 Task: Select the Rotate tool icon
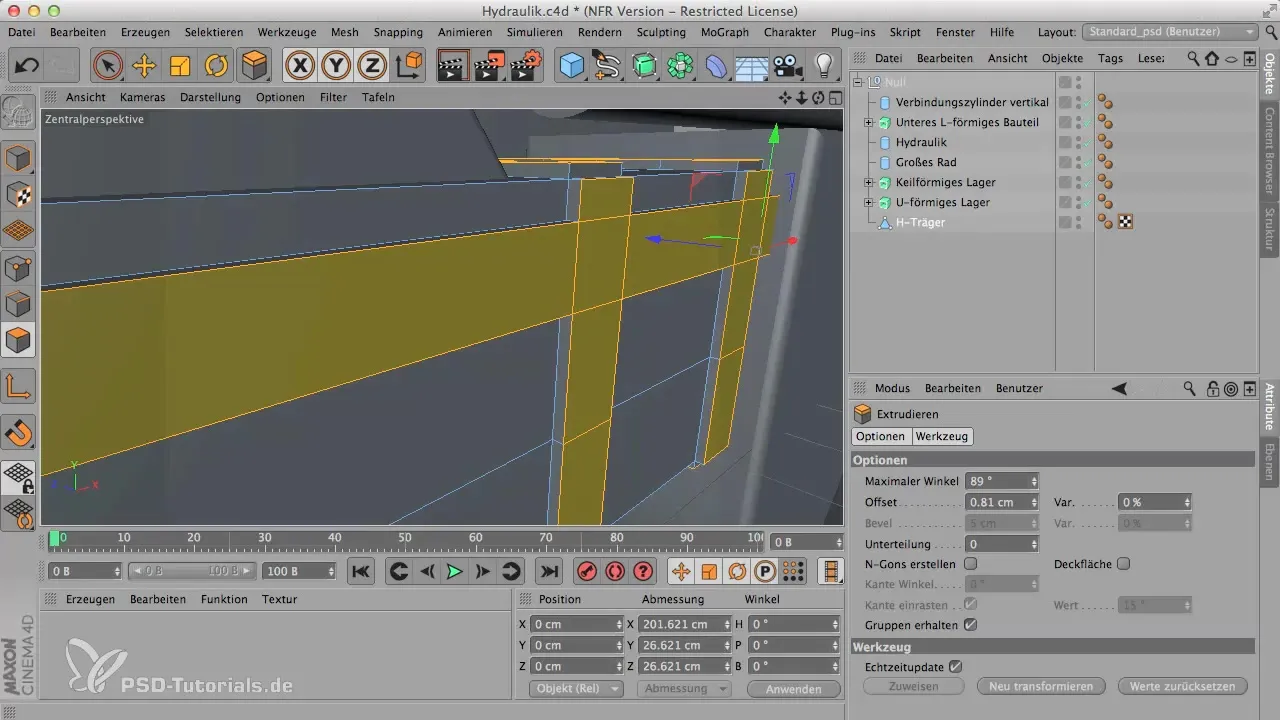[x=216, y=66]
